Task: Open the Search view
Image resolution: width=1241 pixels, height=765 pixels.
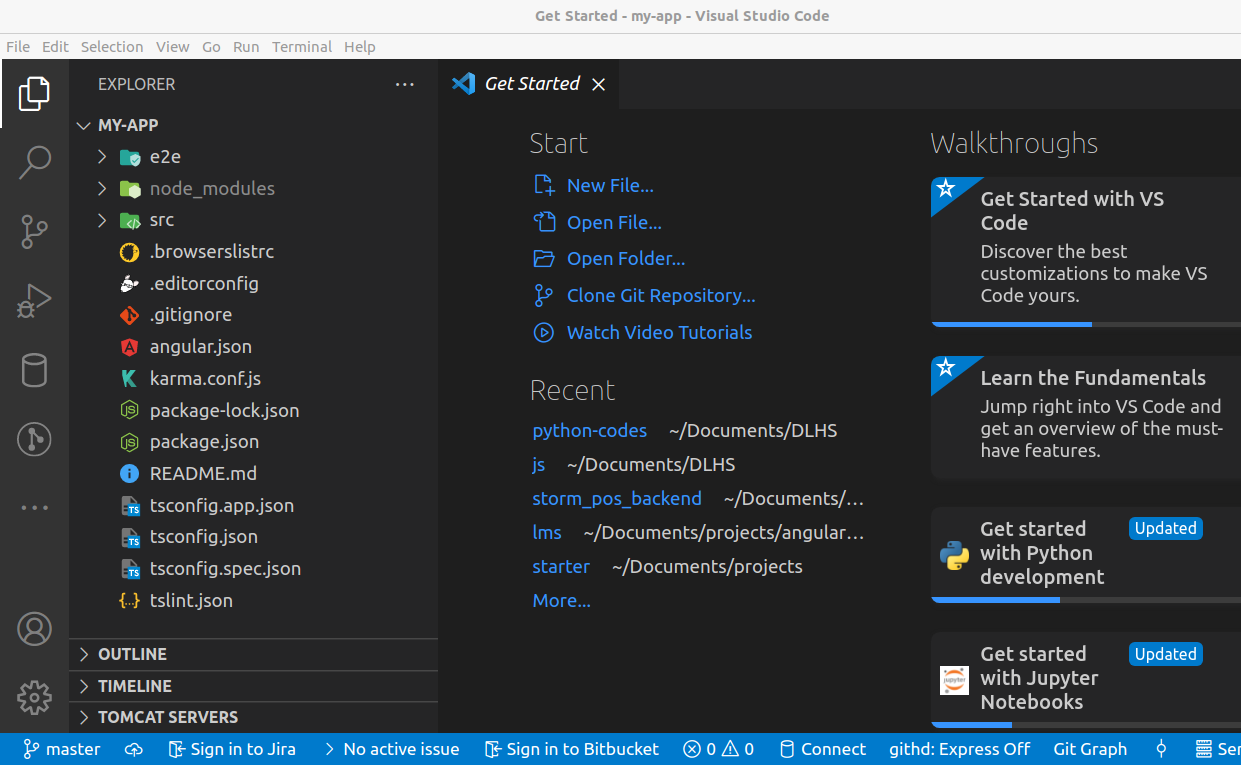Action: pos(34,161)
